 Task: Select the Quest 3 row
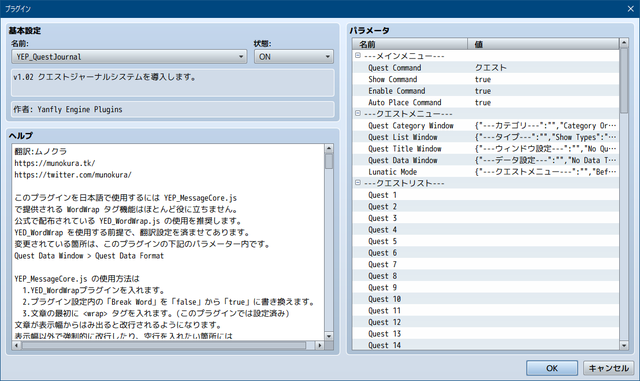(486, 218)
